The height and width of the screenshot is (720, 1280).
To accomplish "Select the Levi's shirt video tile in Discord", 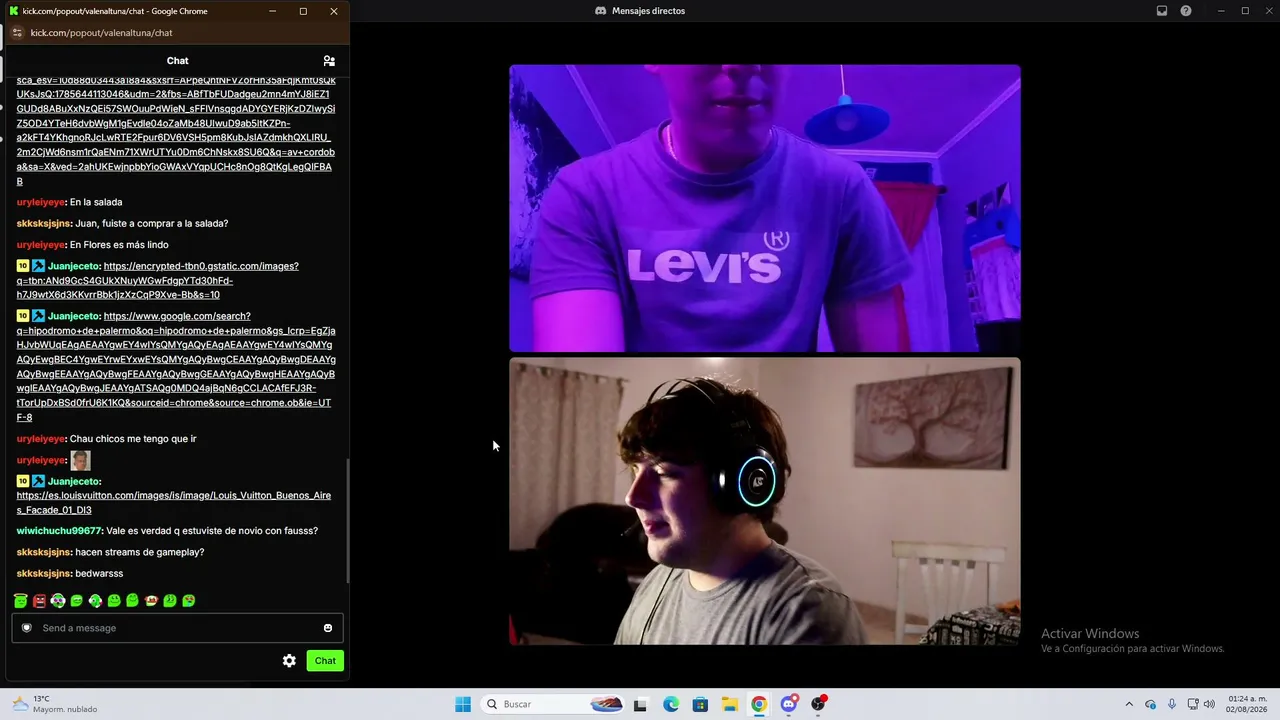I will (765, 209).
